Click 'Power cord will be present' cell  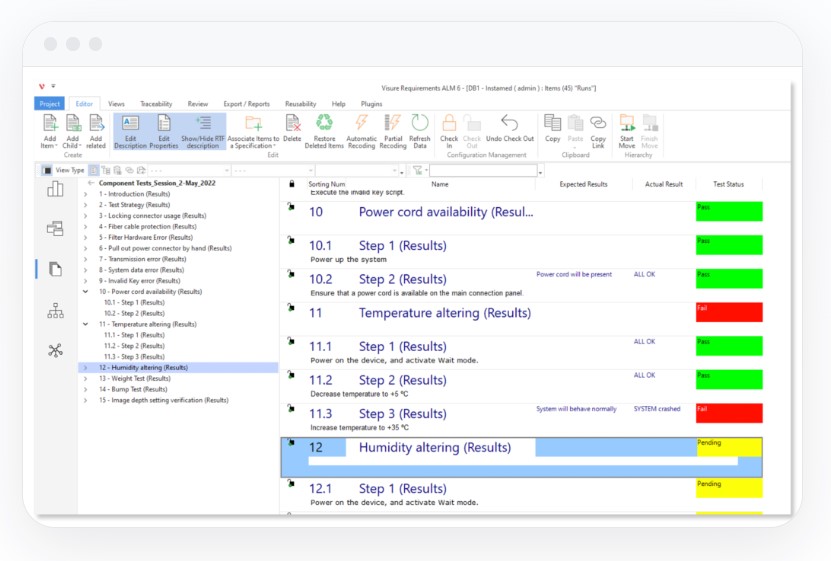tap(574, 274)
